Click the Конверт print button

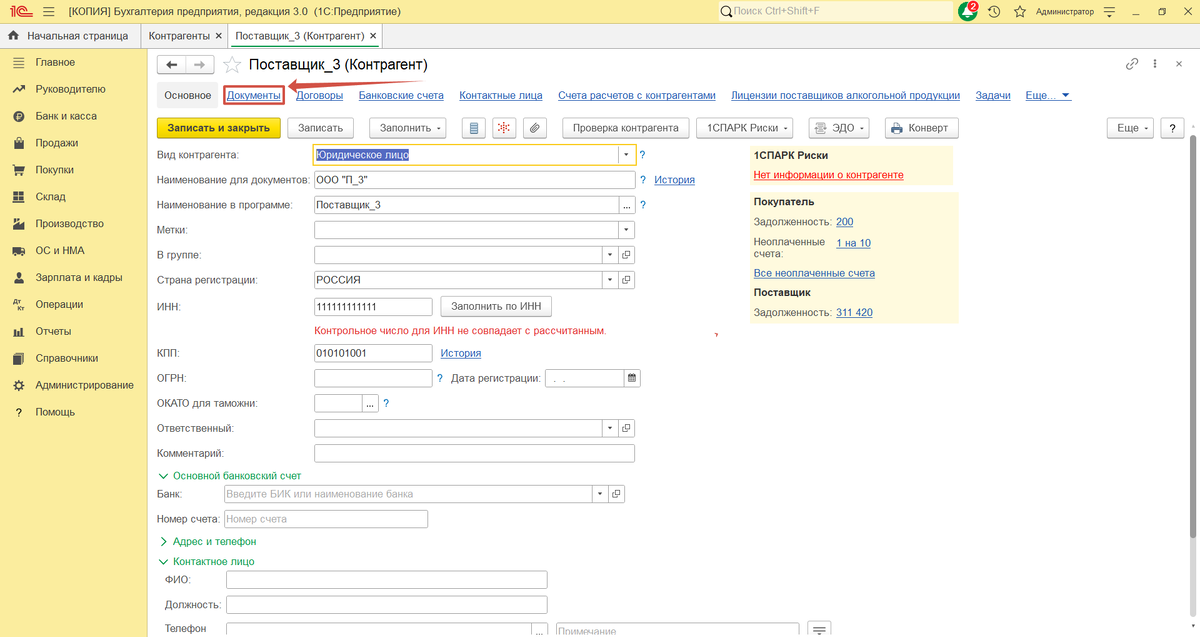pyautogui.click(x=920, y=128)
